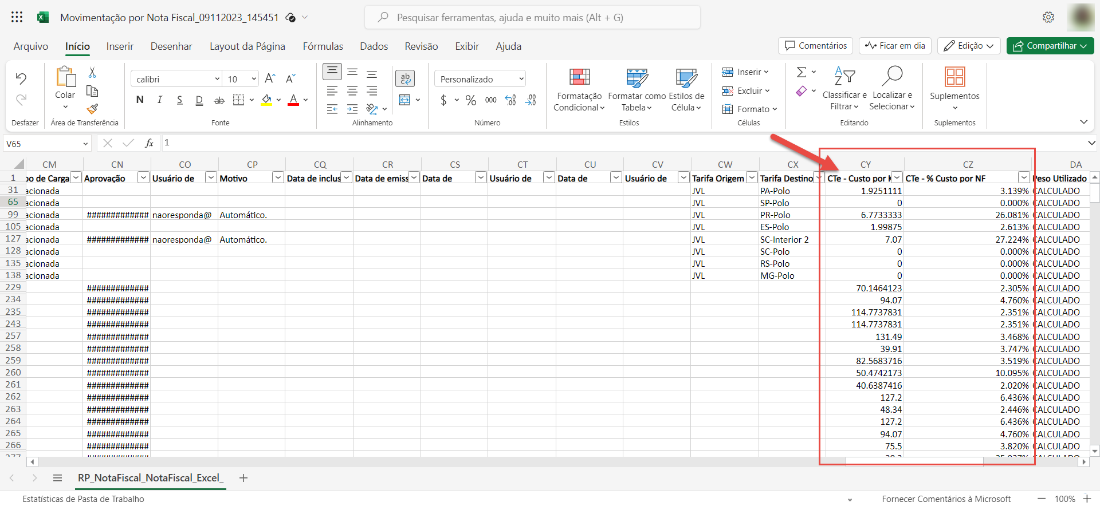Click the Comentários button
The image size is (1100, 506).
(x=815, y=46)
